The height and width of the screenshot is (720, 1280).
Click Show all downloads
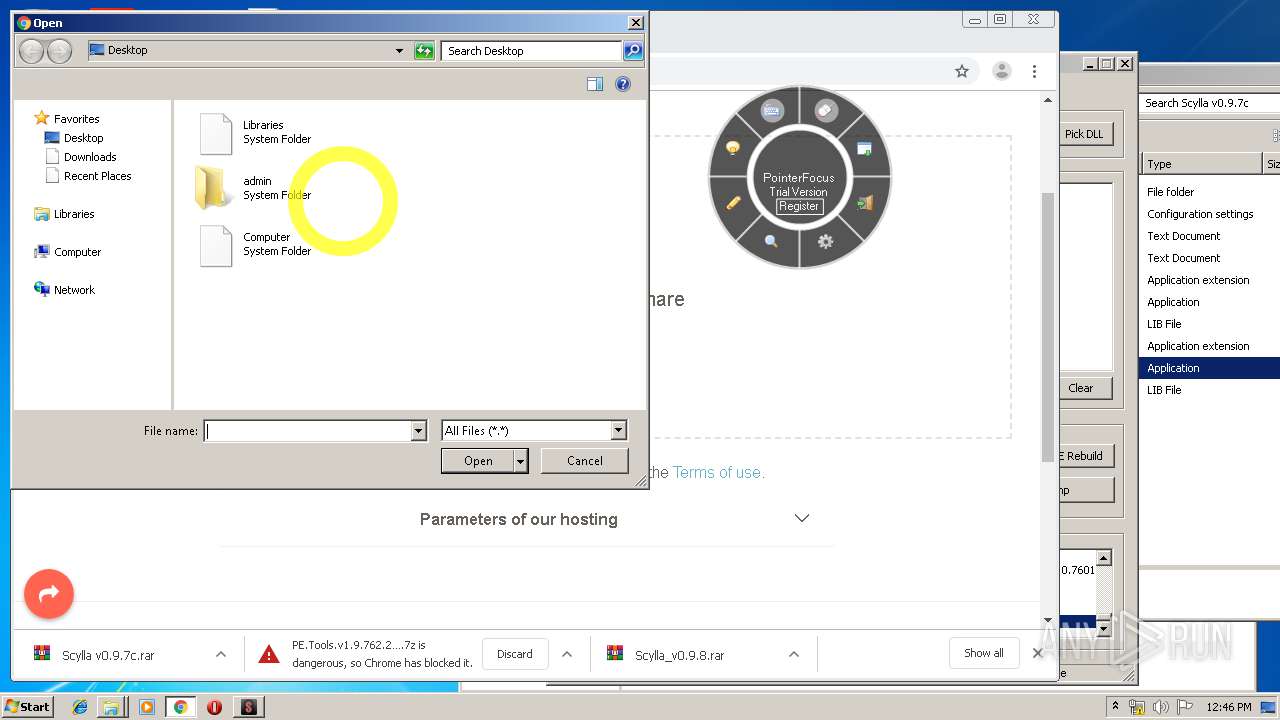click(x=984, y=653)
